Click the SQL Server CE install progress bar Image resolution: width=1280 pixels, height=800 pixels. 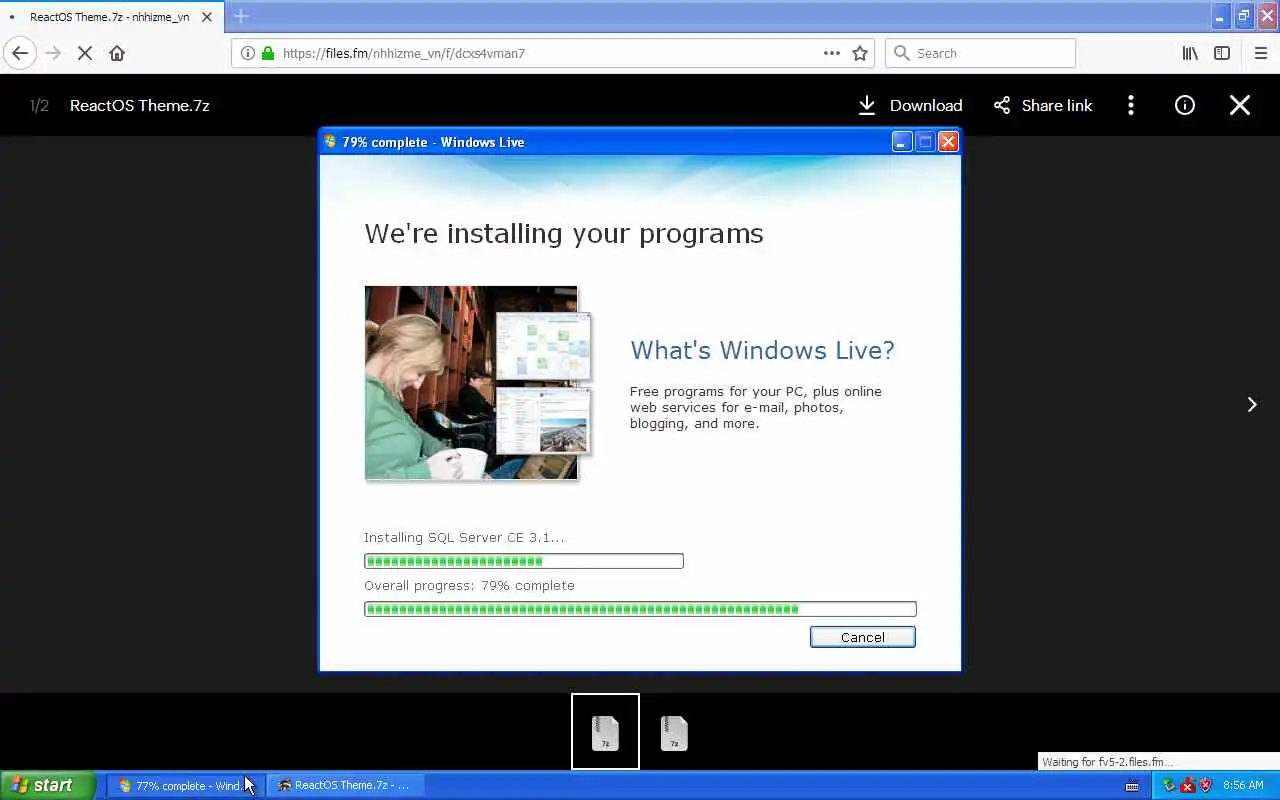(x=524, y=561)
